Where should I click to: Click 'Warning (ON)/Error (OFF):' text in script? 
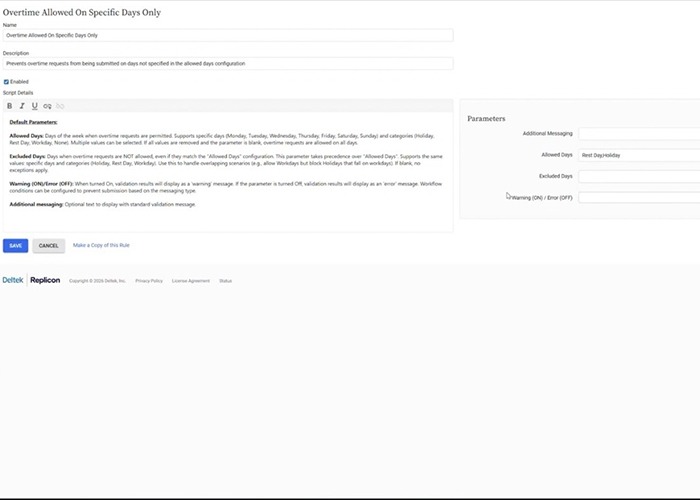point(41,183)
